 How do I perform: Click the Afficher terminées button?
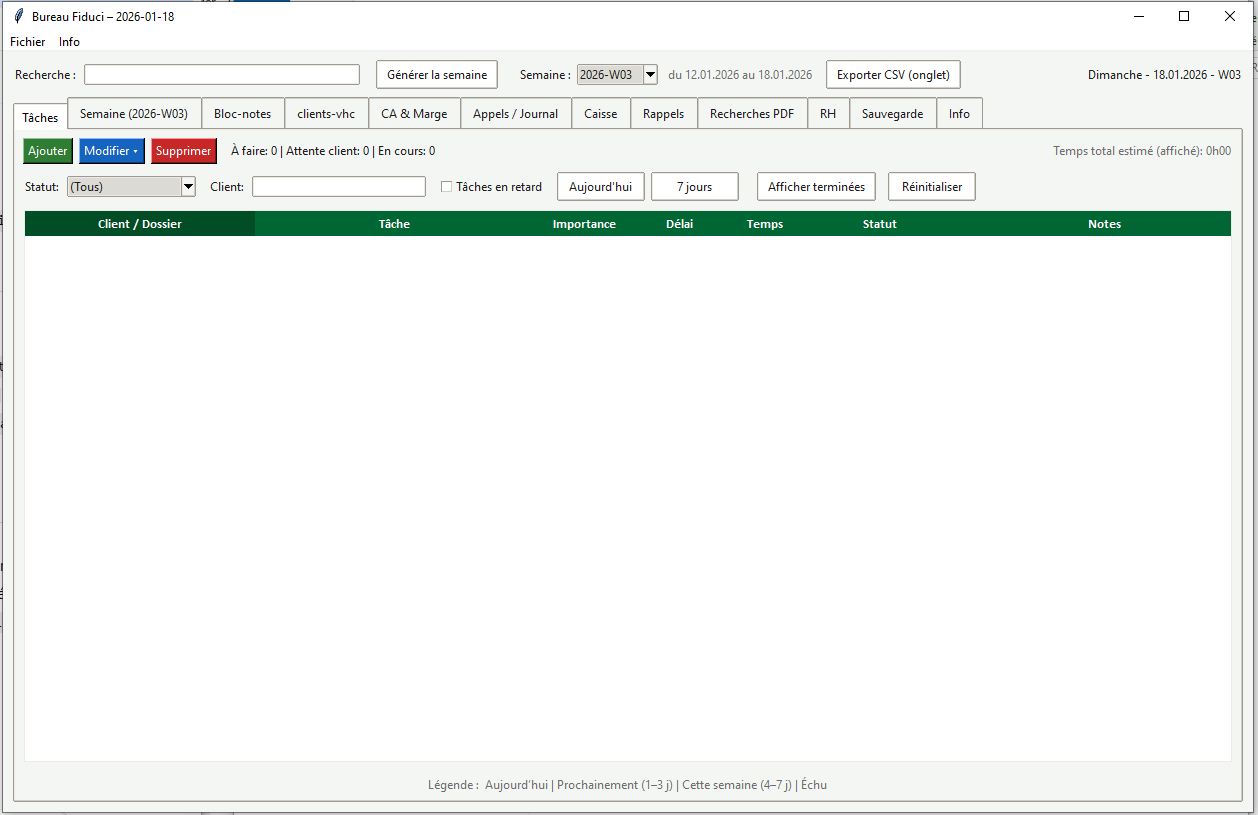[x=816, y=187]
